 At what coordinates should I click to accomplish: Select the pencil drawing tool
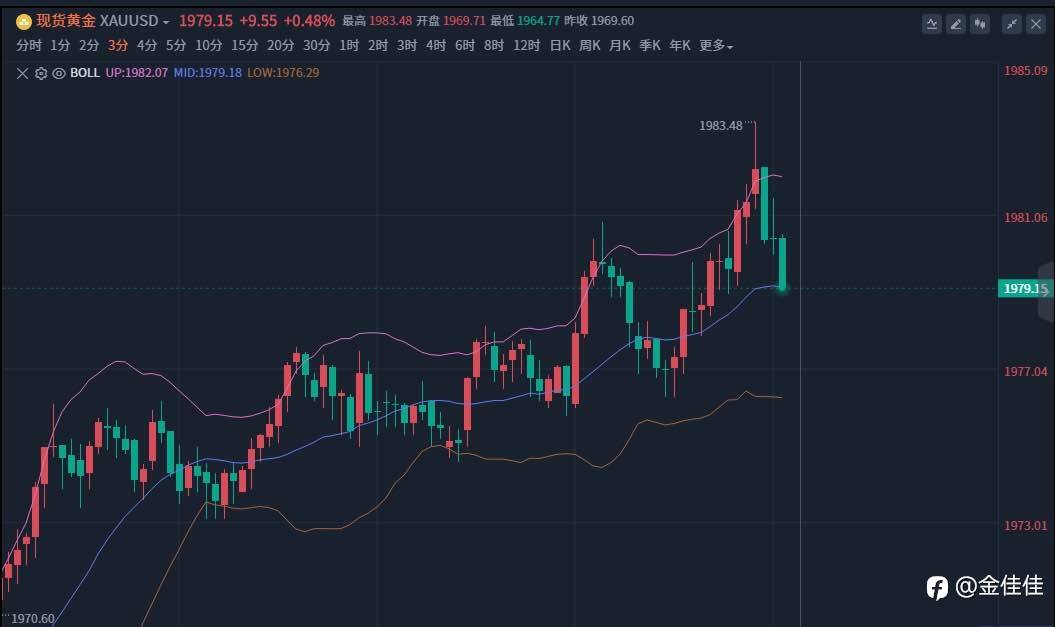click(956, 24)
